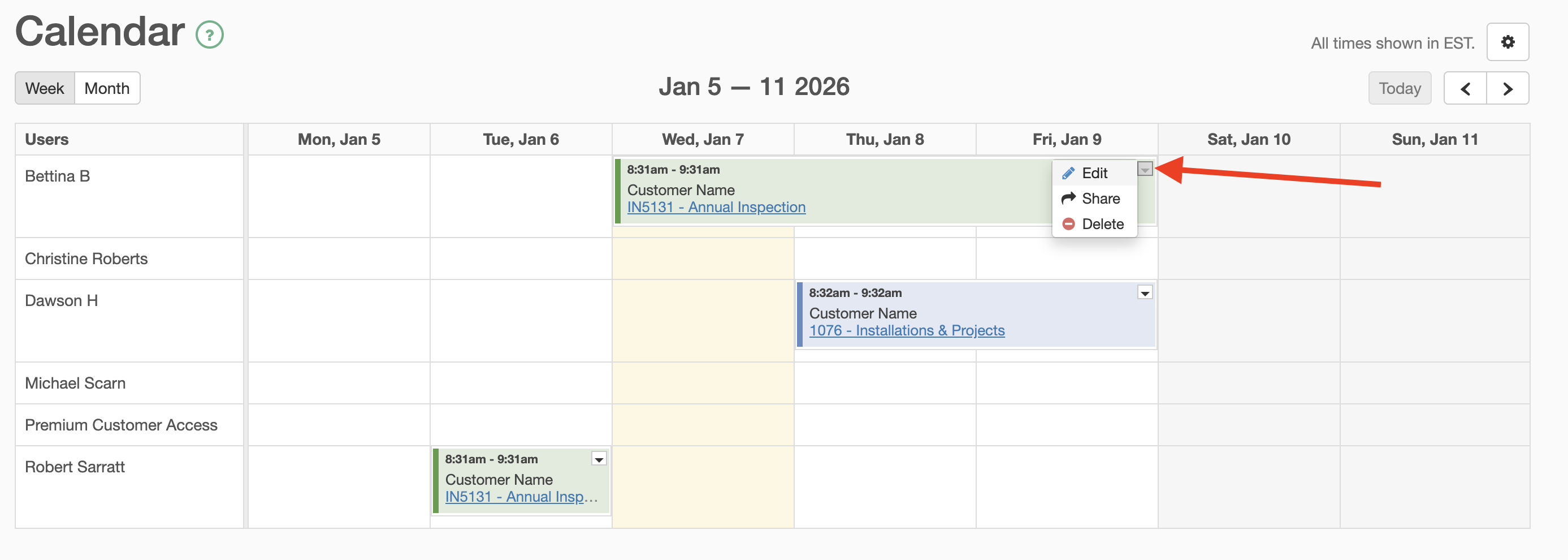
Task: Click the Wed, Jan 7 cell for Michael Scarn
Action: tap(703, 384)
